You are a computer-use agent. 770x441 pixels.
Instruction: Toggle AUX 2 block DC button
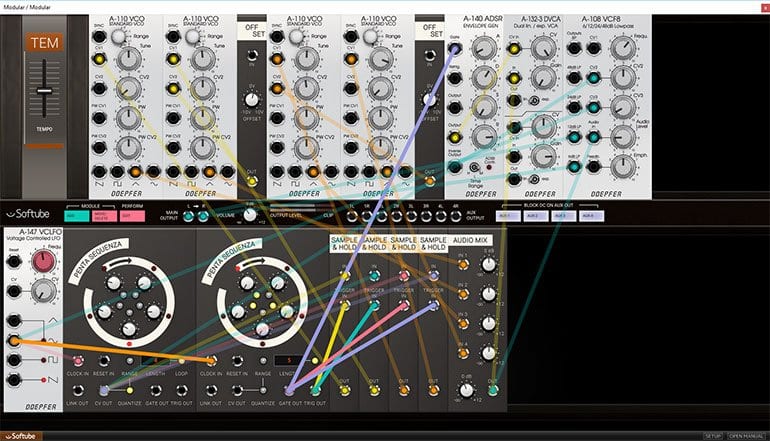pos(536,216)
